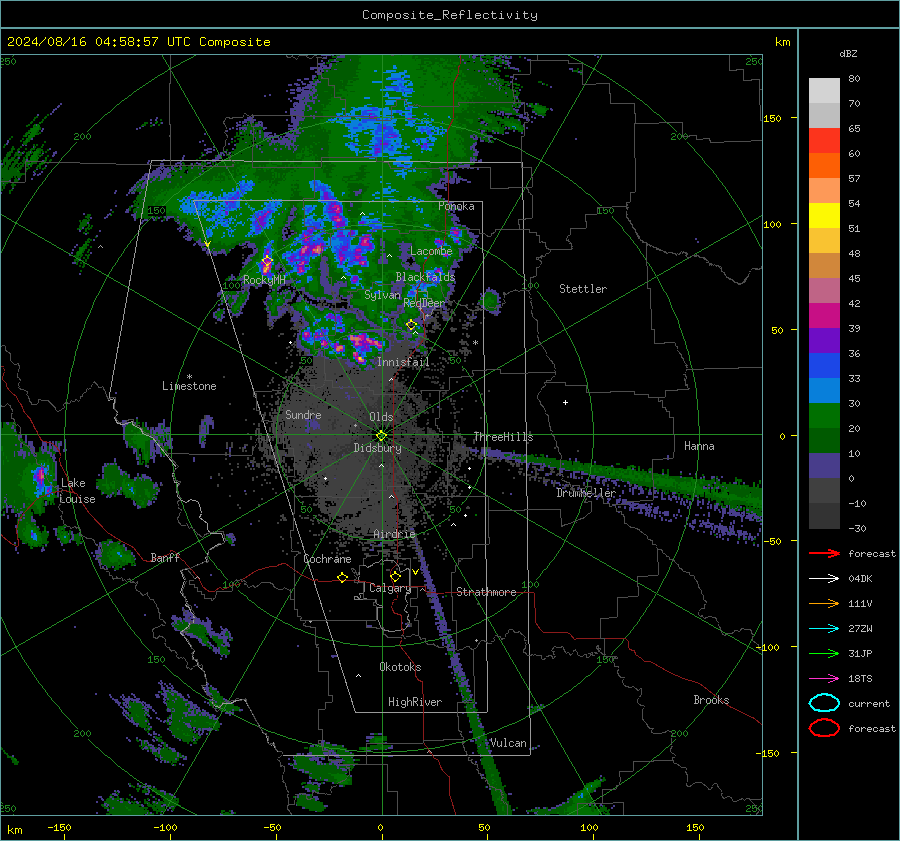
Task: Click the Drumheller map label
Action: click(x=586, y=493)
